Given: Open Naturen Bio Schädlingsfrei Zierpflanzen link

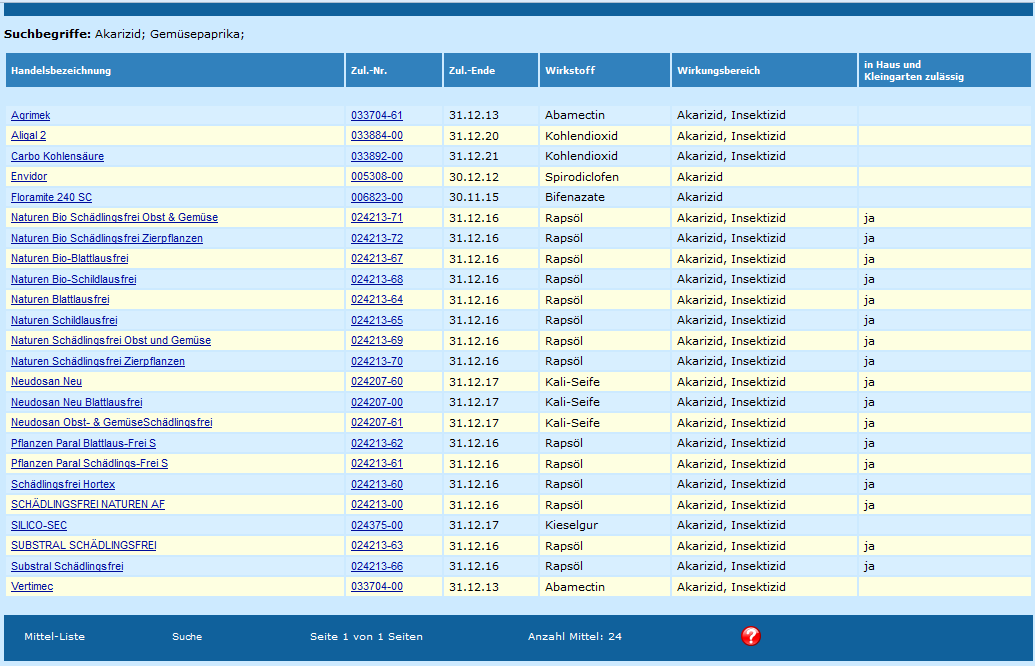Looking at the screenshot, I should (x=107, y=238).
